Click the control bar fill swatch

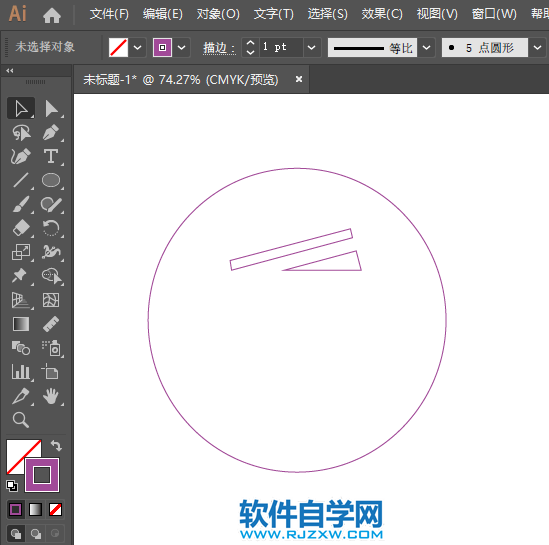coord(118,47)
